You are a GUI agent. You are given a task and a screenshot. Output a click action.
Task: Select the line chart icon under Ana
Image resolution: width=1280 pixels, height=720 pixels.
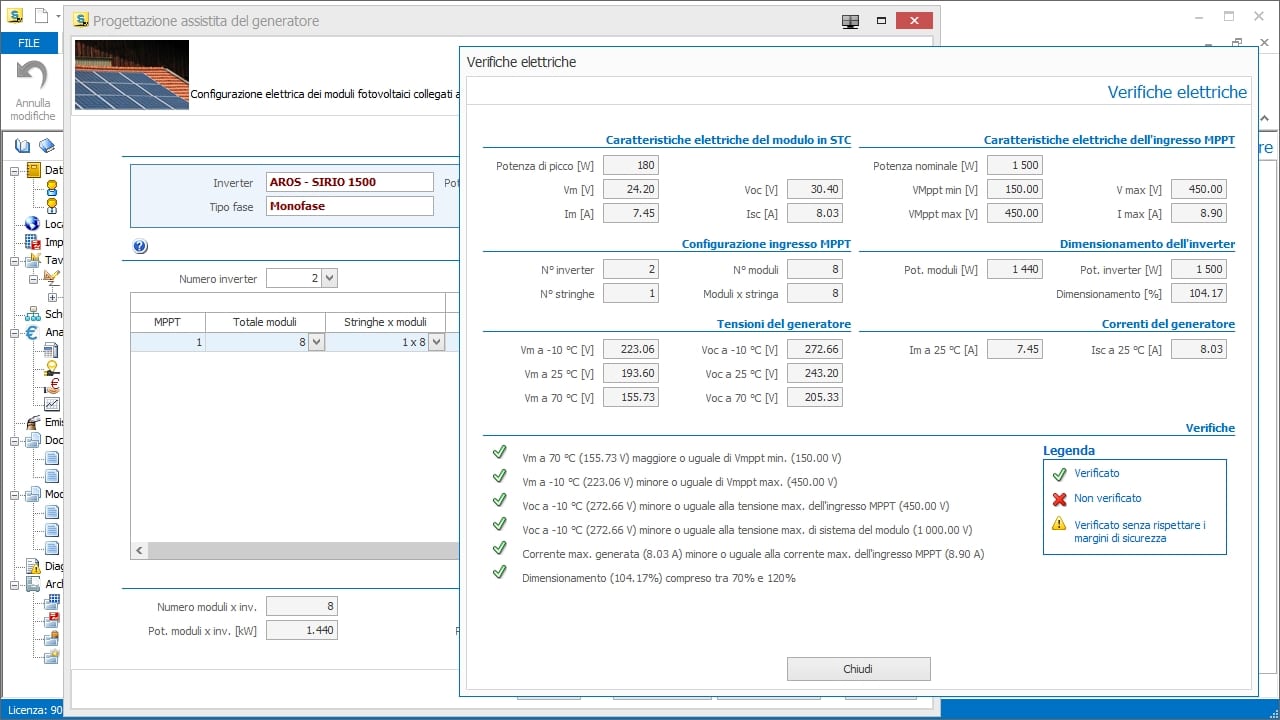point(52,404)
